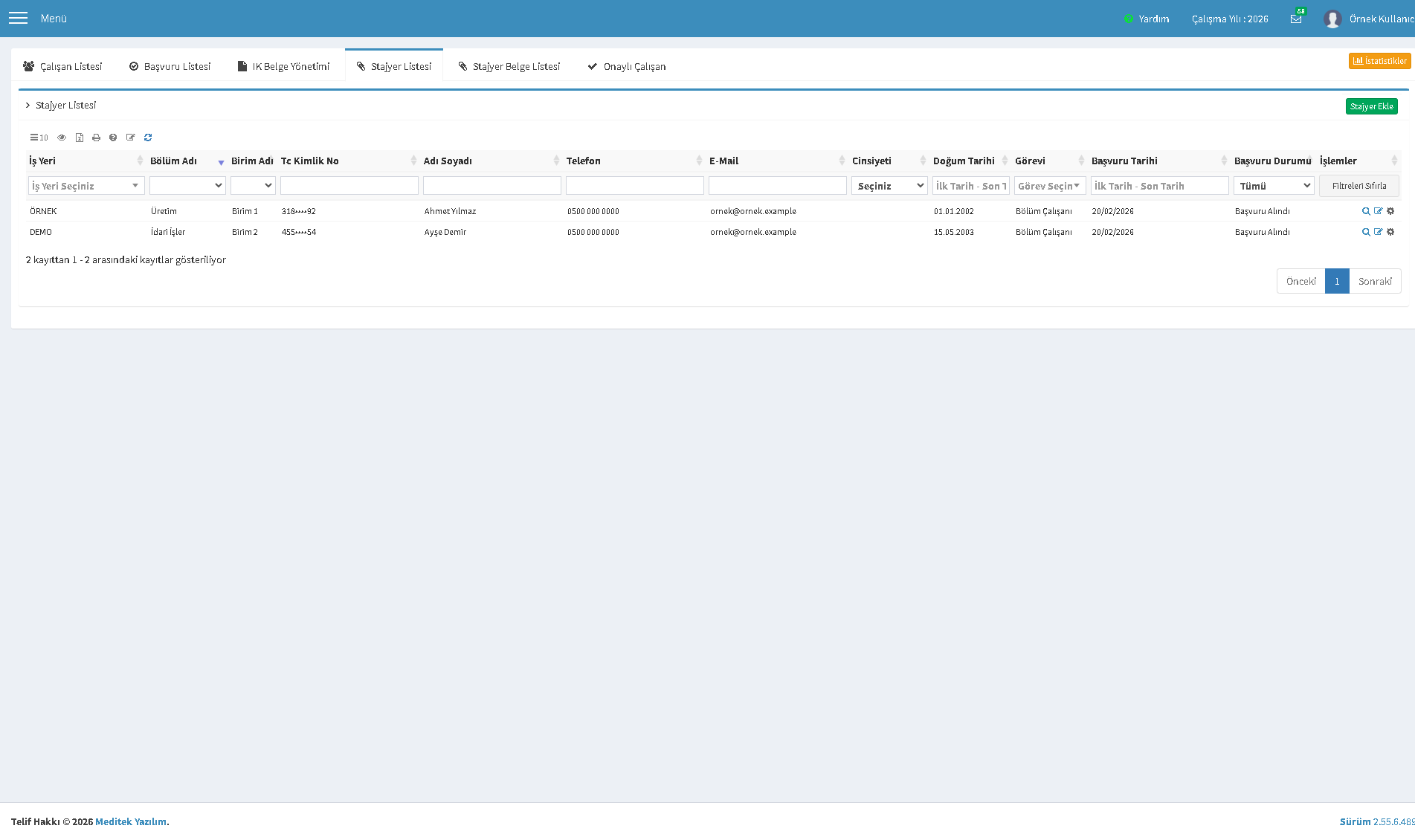Open the Bölüm Adı filter dropdown
The image size is (1415, 840).
click(x=187, y=186)
